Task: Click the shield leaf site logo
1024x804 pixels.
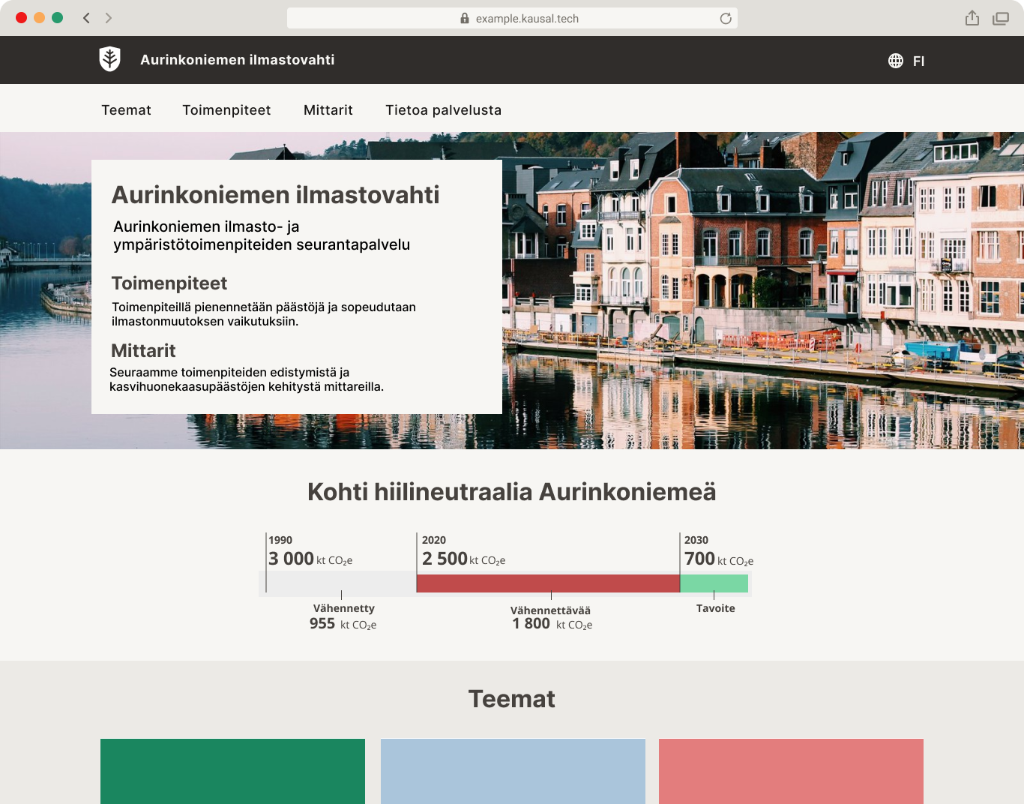Action: (x=110, y=59)
